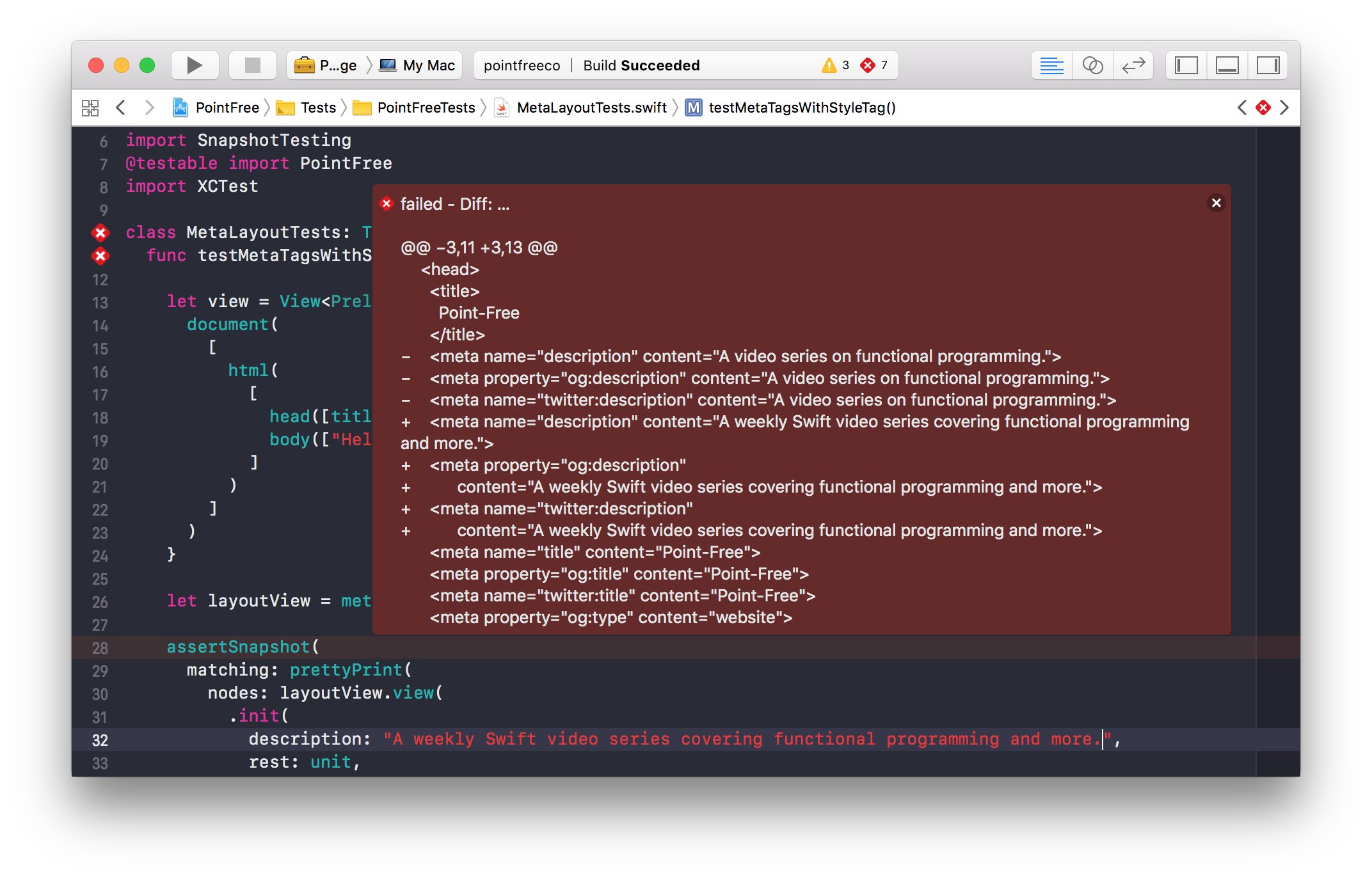Switch to the Assistant editor

pyautogui.click(x=1092, y=65)
